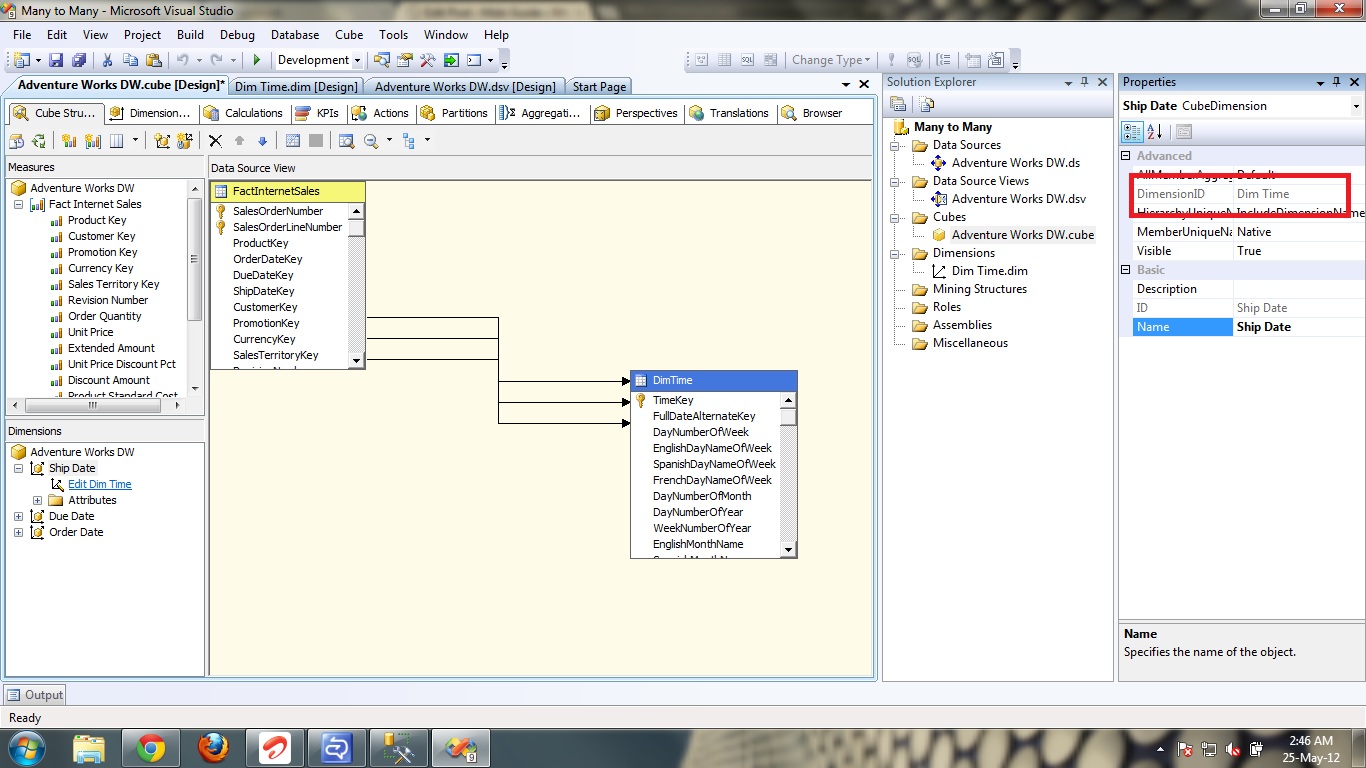Toggle Alphabetical sort in Properties panel
The height and width of the screenshot is (768, 1366).
coord(1154,131)
